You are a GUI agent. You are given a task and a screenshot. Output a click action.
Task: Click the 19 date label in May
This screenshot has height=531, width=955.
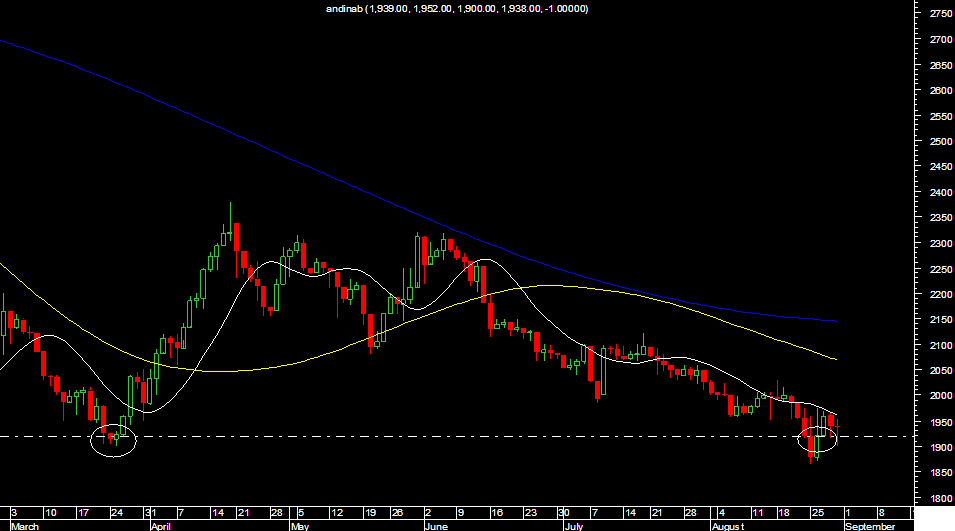pos(370,513)
